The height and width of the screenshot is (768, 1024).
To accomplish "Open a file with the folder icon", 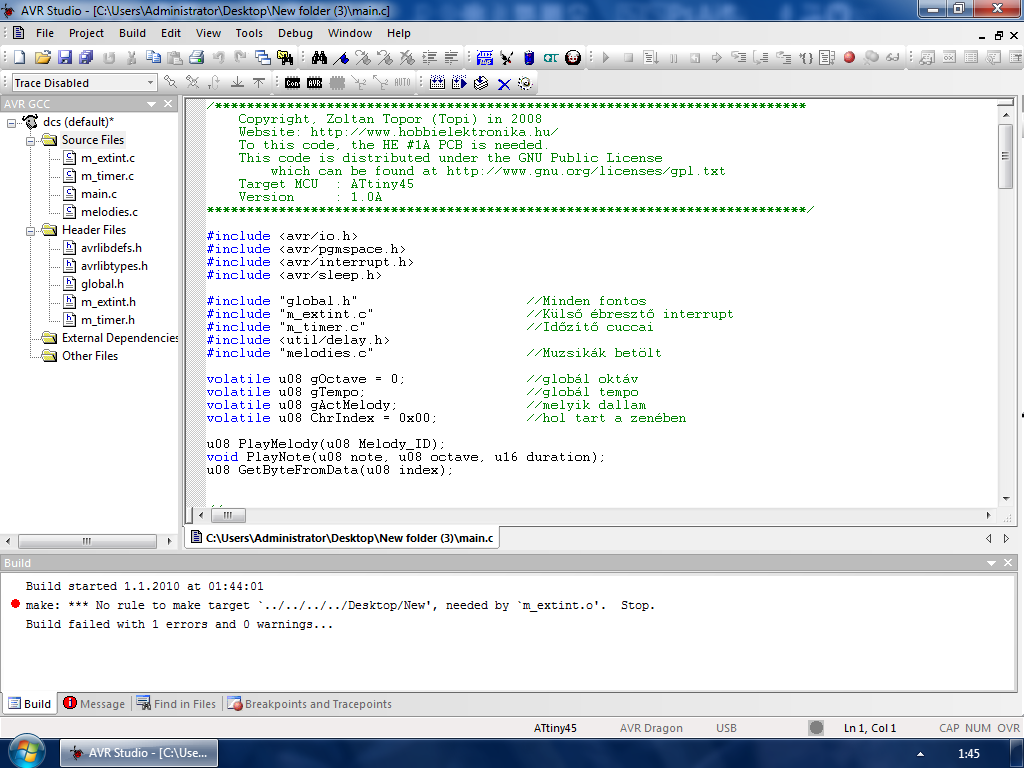I will tap(42, 57).
